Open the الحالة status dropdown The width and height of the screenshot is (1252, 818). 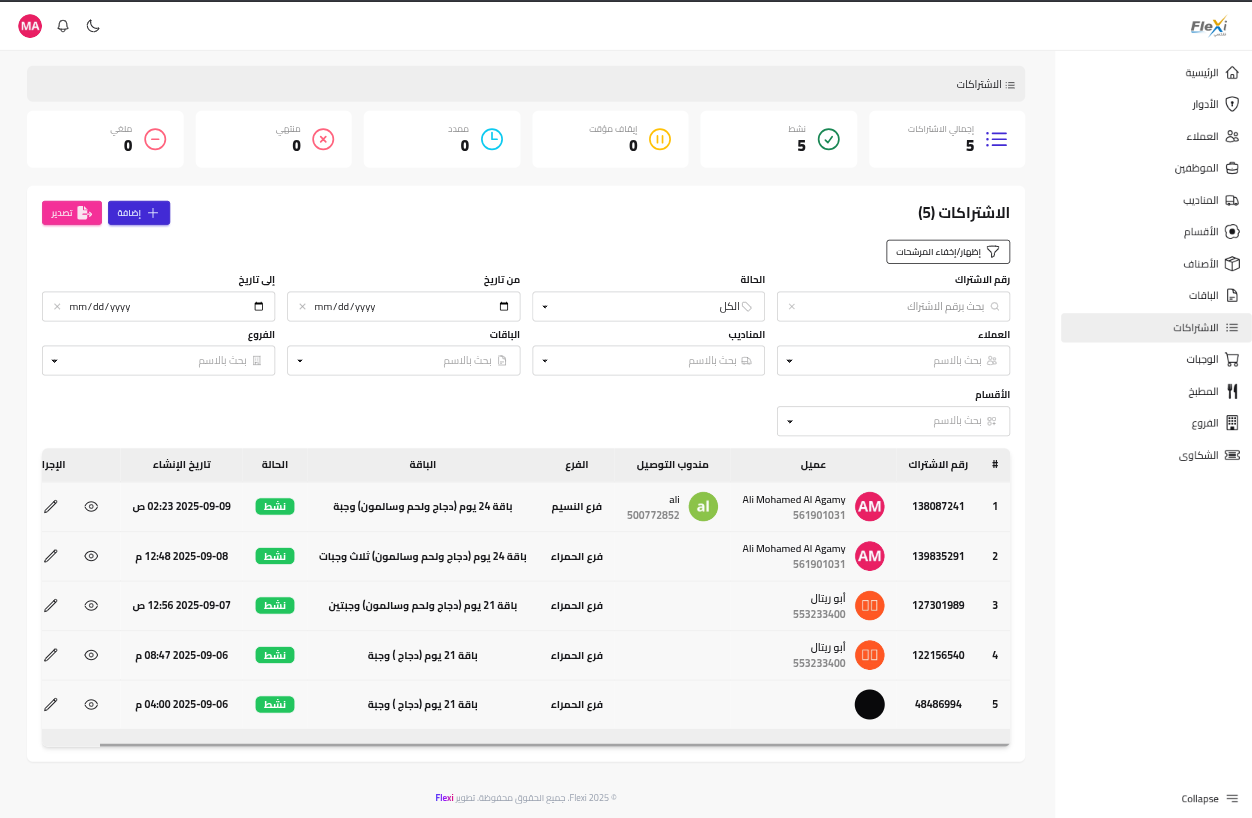coord(648,307)
